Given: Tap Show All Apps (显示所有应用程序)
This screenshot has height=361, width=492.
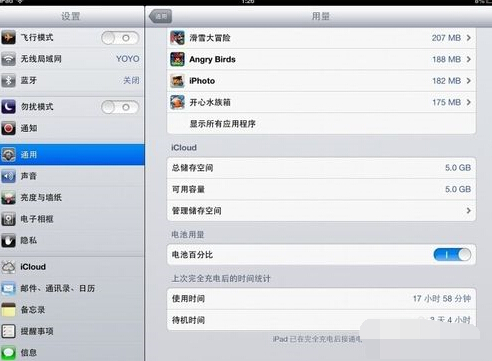Looking at the screenshot, I should [x=321, y=124].
